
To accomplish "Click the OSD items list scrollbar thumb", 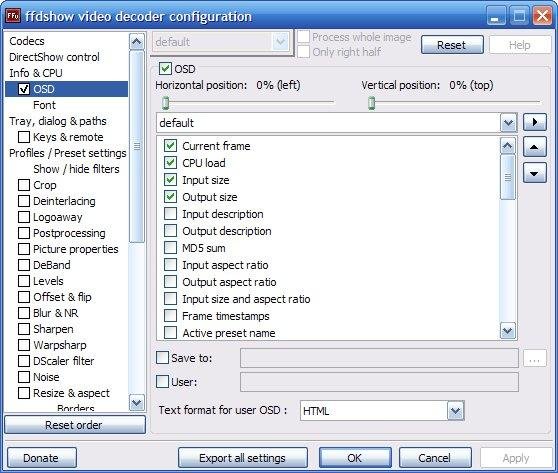I will pyautogui.click(x=507, y=177).
